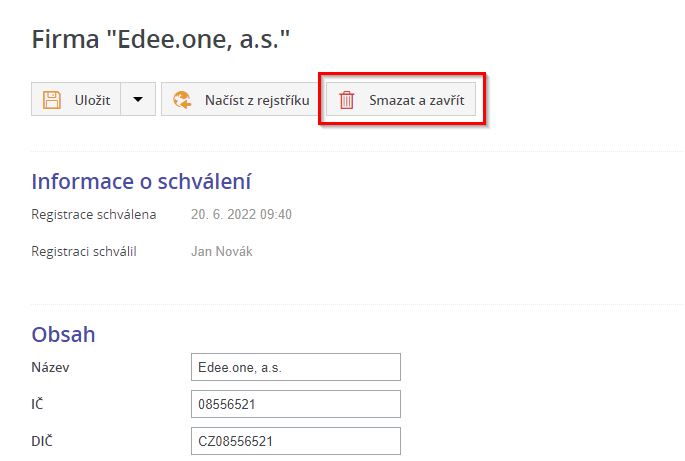Click the Název field label
The width and height of the screenshot is (685, 461).
click(50, 367)
